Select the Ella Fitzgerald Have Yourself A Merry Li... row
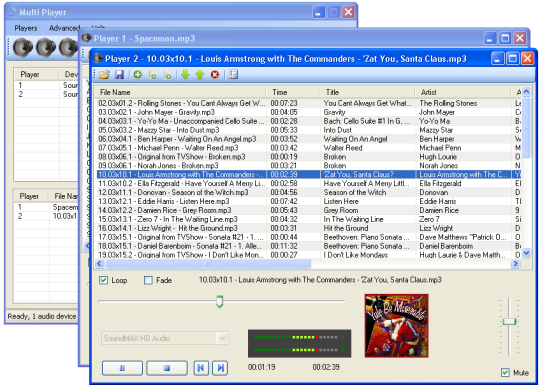 (308, 183)
